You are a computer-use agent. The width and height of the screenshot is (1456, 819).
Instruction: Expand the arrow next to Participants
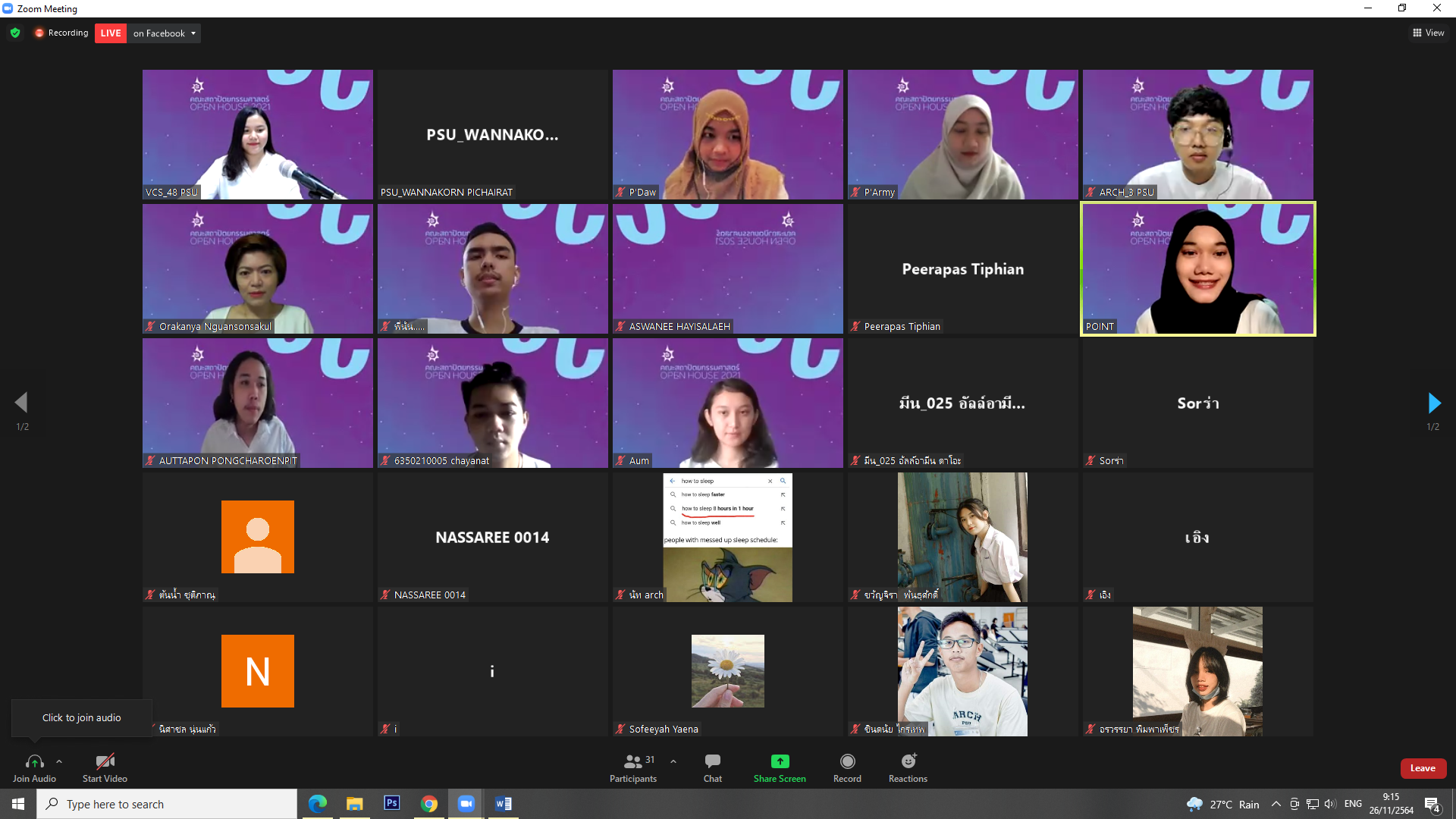pos(673,761)
